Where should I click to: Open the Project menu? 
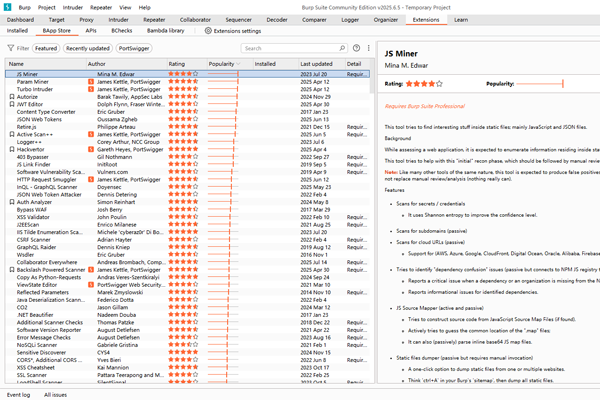47,7
